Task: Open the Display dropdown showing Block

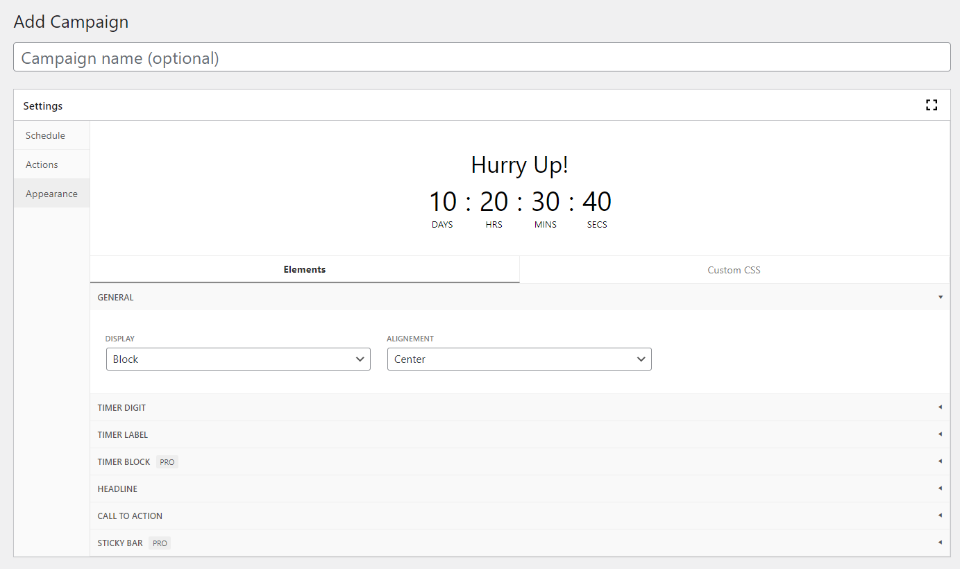Action: 238,359
